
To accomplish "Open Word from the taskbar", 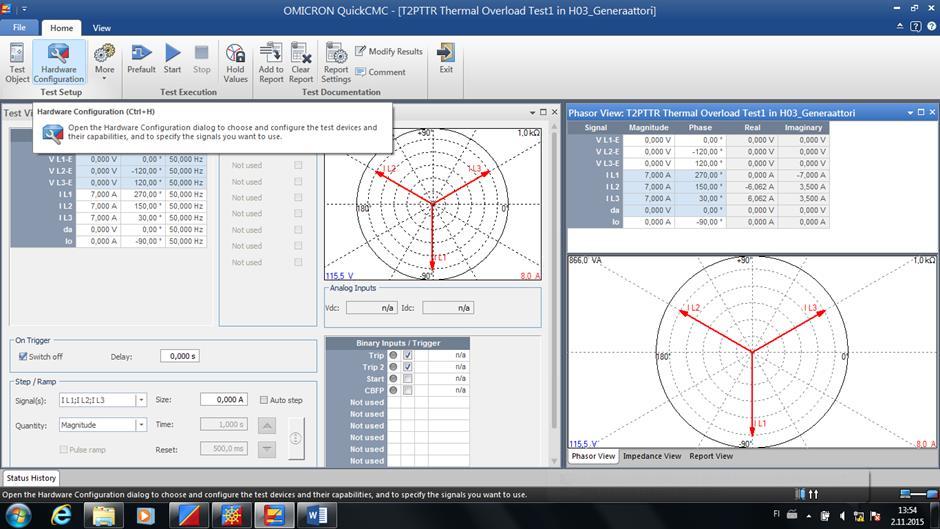I will pyautogui.click(x=317, y=516).
